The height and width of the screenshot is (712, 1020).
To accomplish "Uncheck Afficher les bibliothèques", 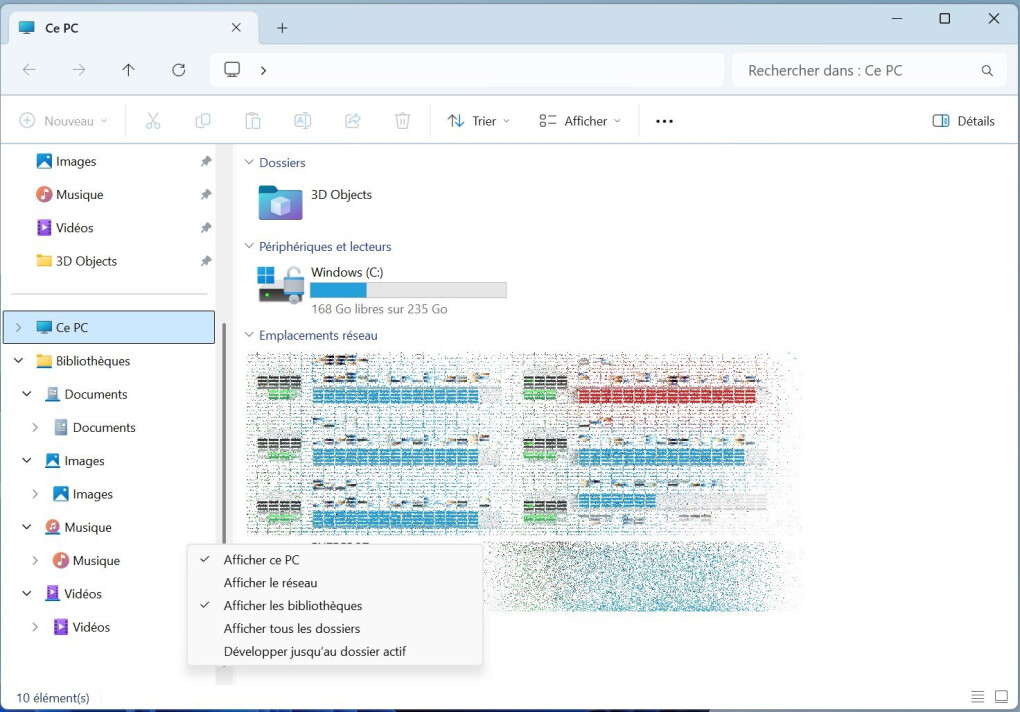I will (335, 605).
